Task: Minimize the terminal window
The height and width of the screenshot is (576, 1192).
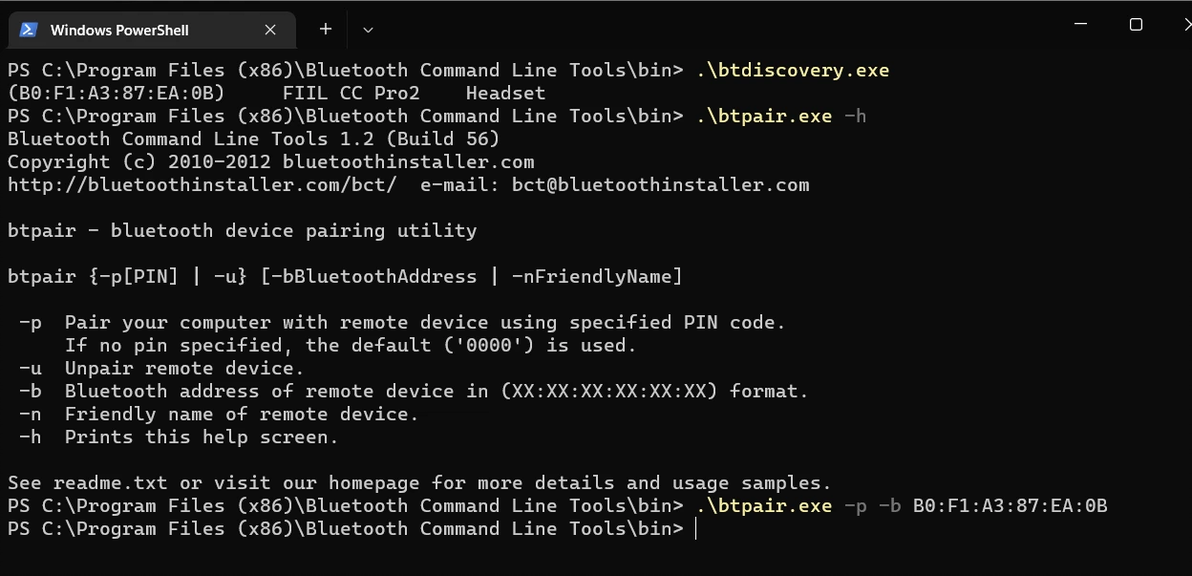Action: [1080, 24]
